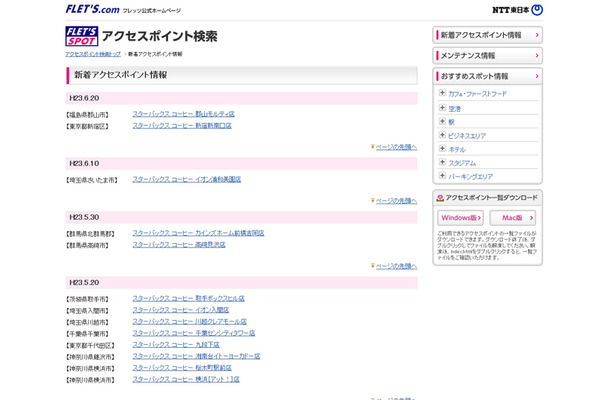The height and width of the screenshot is (400, 610).
Task: Click the 【福島県郡山市】 location label
Action: pyautogui.click(x=87, y=115)
